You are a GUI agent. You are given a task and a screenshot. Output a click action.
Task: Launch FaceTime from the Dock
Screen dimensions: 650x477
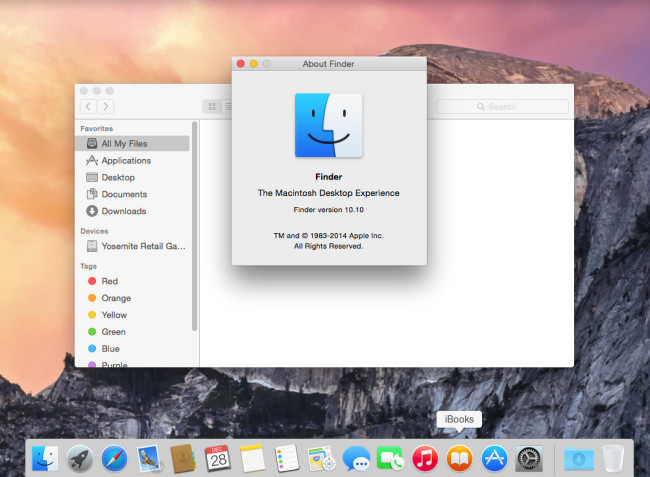point(390,458)
